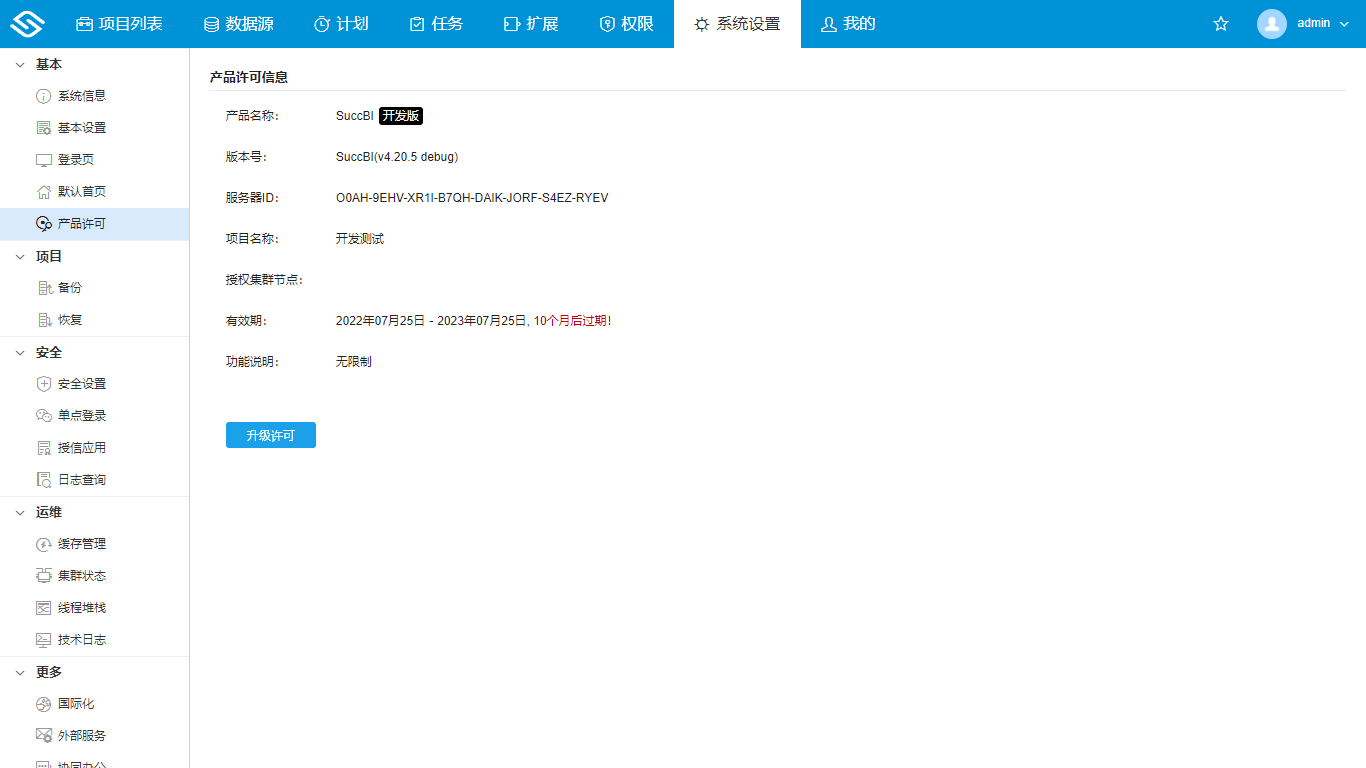Image resolution: width=1366 pixels, height=768 pixels.
Task: Collapse the 更多 section
Action: 40,672
